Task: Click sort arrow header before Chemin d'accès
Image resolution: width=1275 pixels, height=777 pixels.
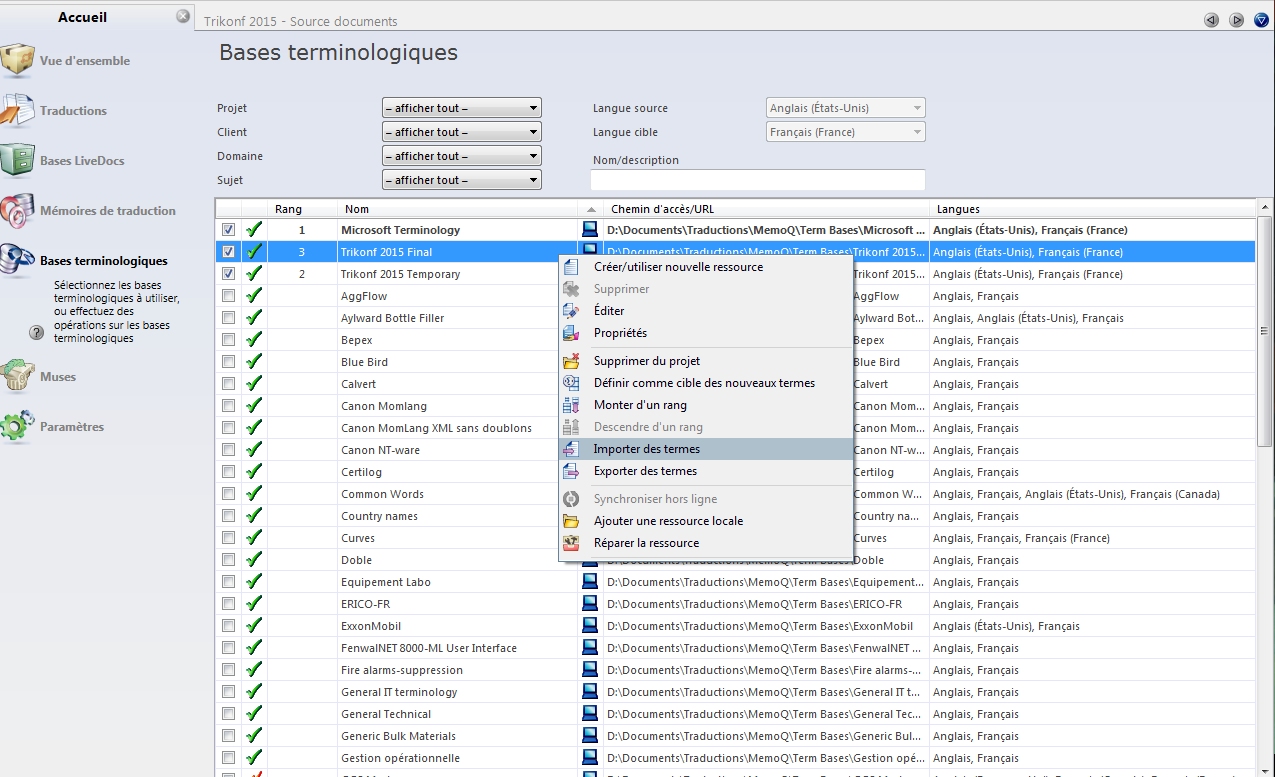Action: [x=590, y=209]
